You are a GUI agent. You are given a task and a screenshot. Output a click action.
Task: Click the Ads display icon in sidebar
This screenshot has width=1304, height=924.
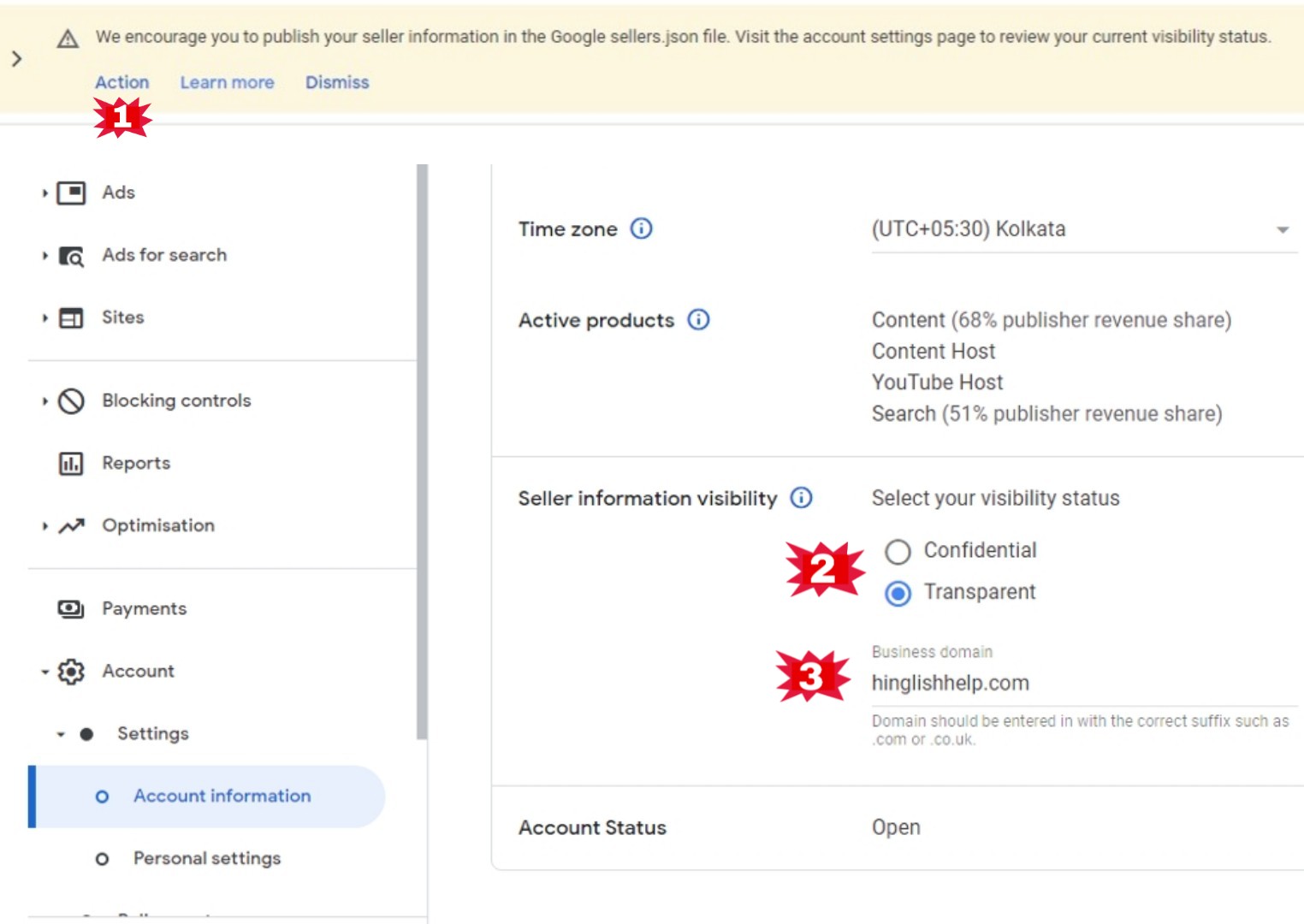(x=71, y=192)
